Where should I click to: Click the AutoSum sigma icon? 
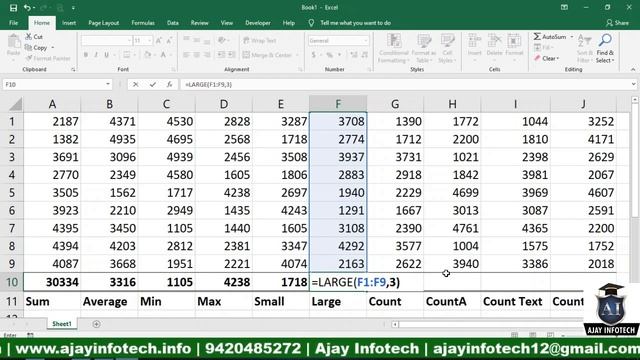click(537, 37)
